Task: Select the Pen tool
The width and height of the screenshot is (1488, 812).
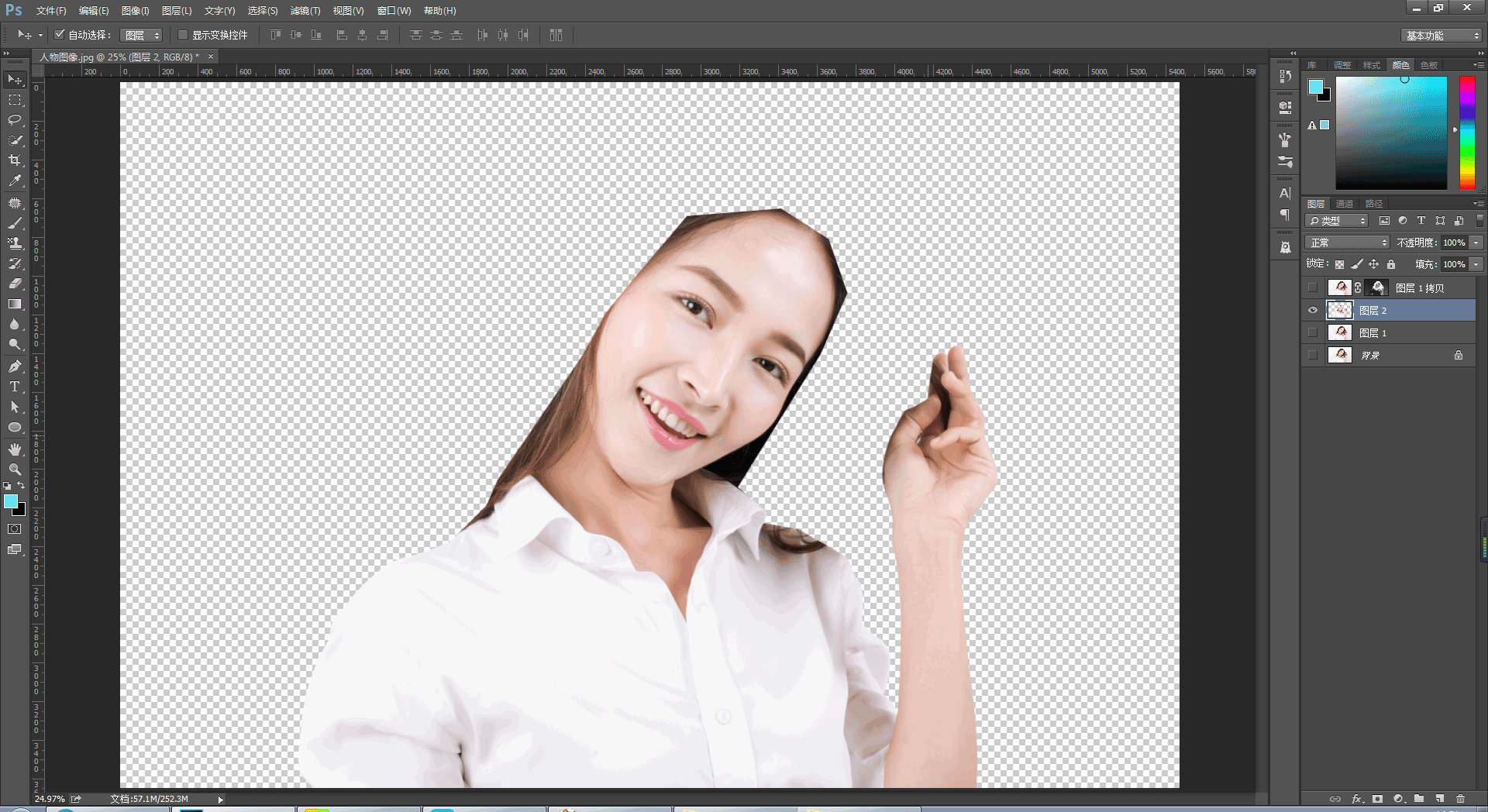Action: (x=15, y=366)
